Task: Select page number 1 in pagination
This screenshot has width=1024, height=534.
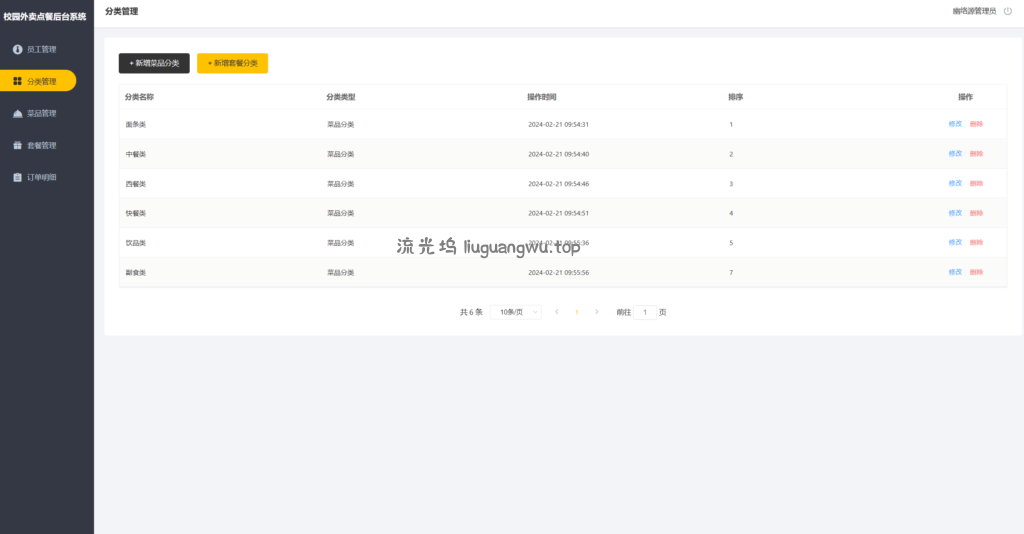Action: pos(577,312)
